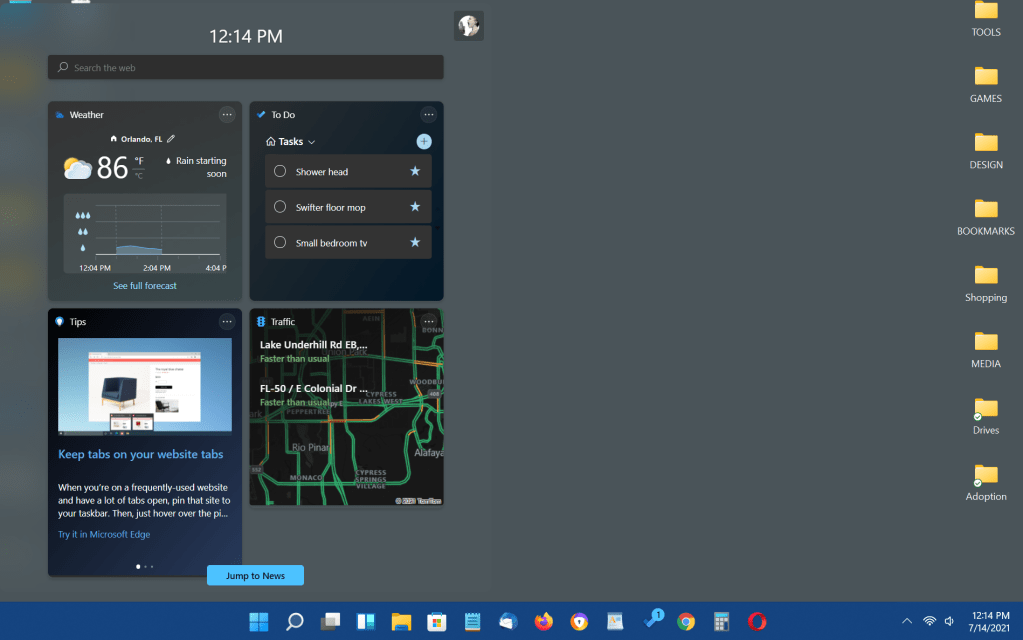Check off Small bedroom tv task
The height and width of the screenshot is (640, 1023).
point(280,242)
